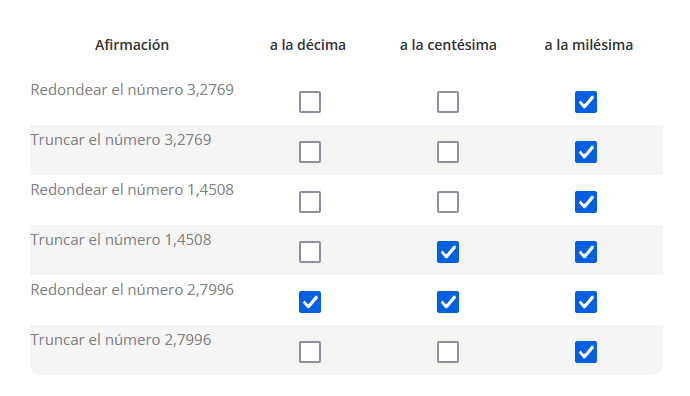Check 'a la décima' for Truncar 2,7996
The image size is (690, 396).
coord(310,352)
